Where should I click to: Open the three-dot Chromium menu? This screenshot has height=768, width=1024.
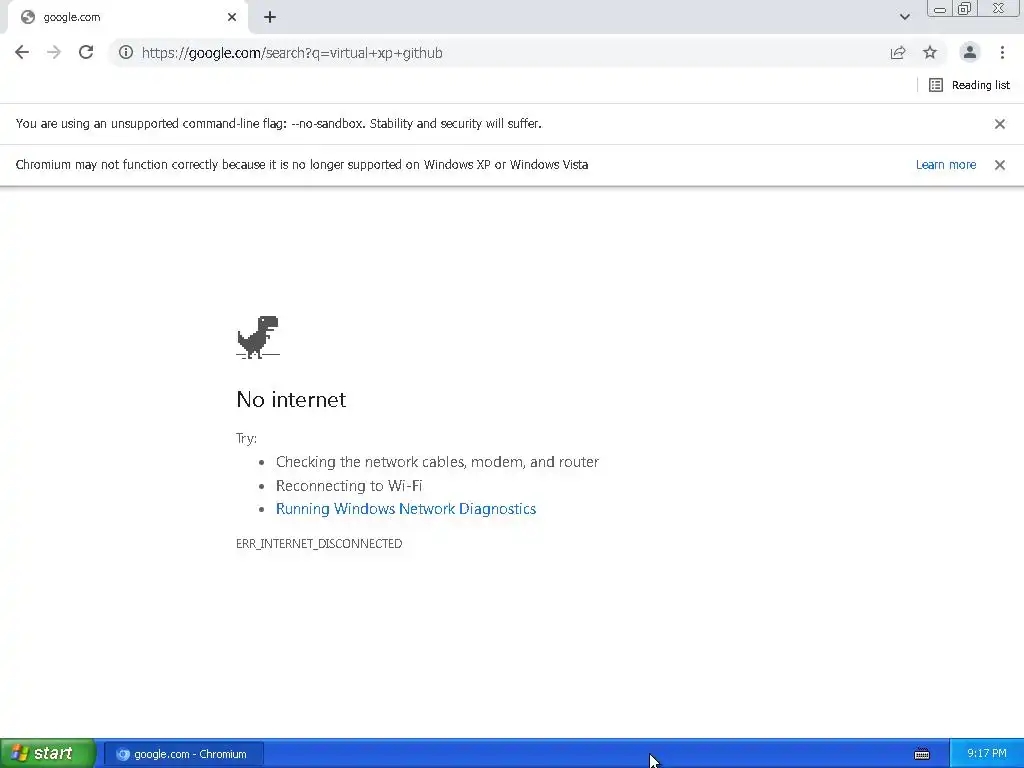[1002, 52]
